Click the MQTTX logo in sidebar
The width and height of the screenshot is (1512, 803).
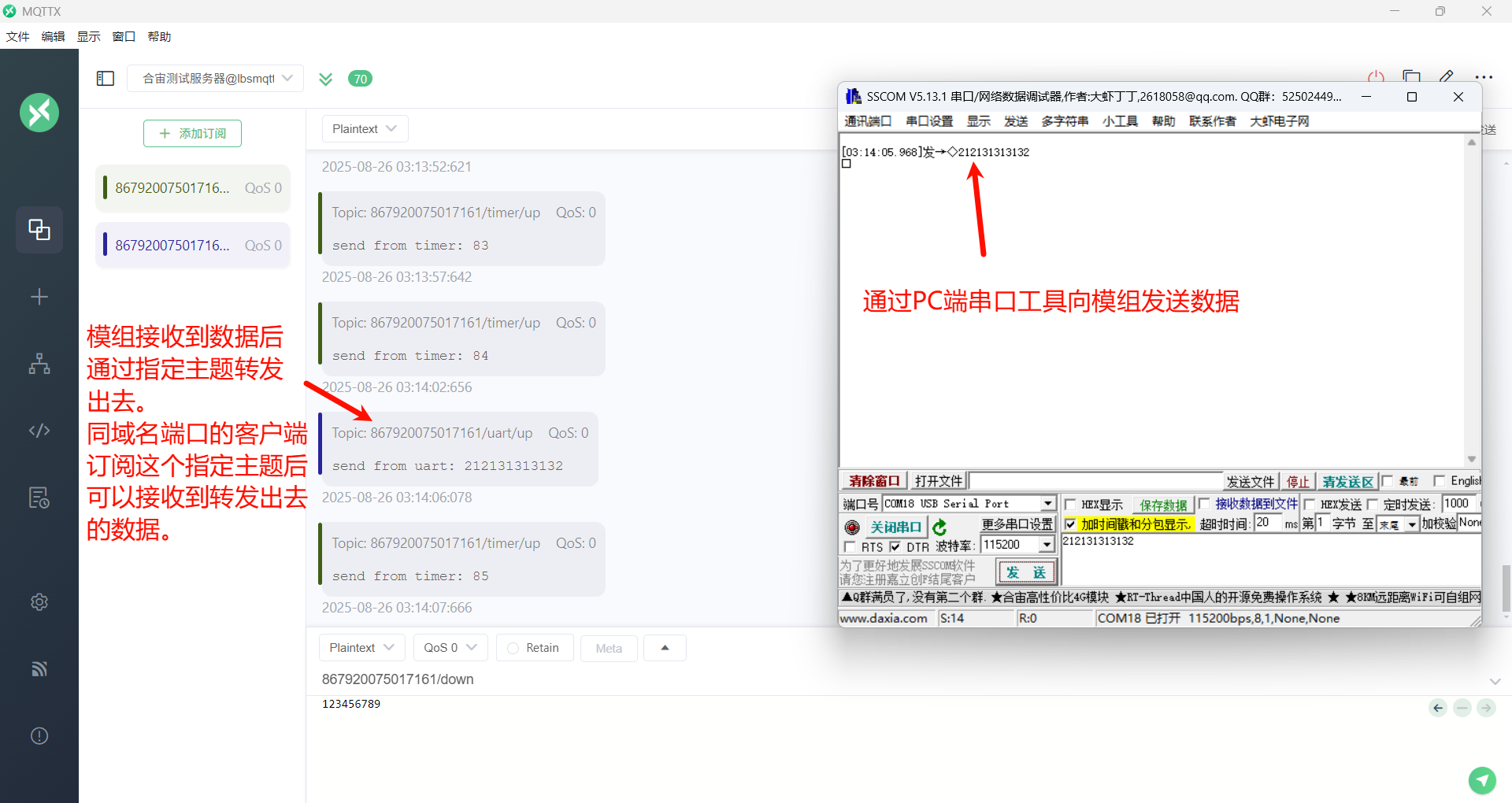pos(39,113)
